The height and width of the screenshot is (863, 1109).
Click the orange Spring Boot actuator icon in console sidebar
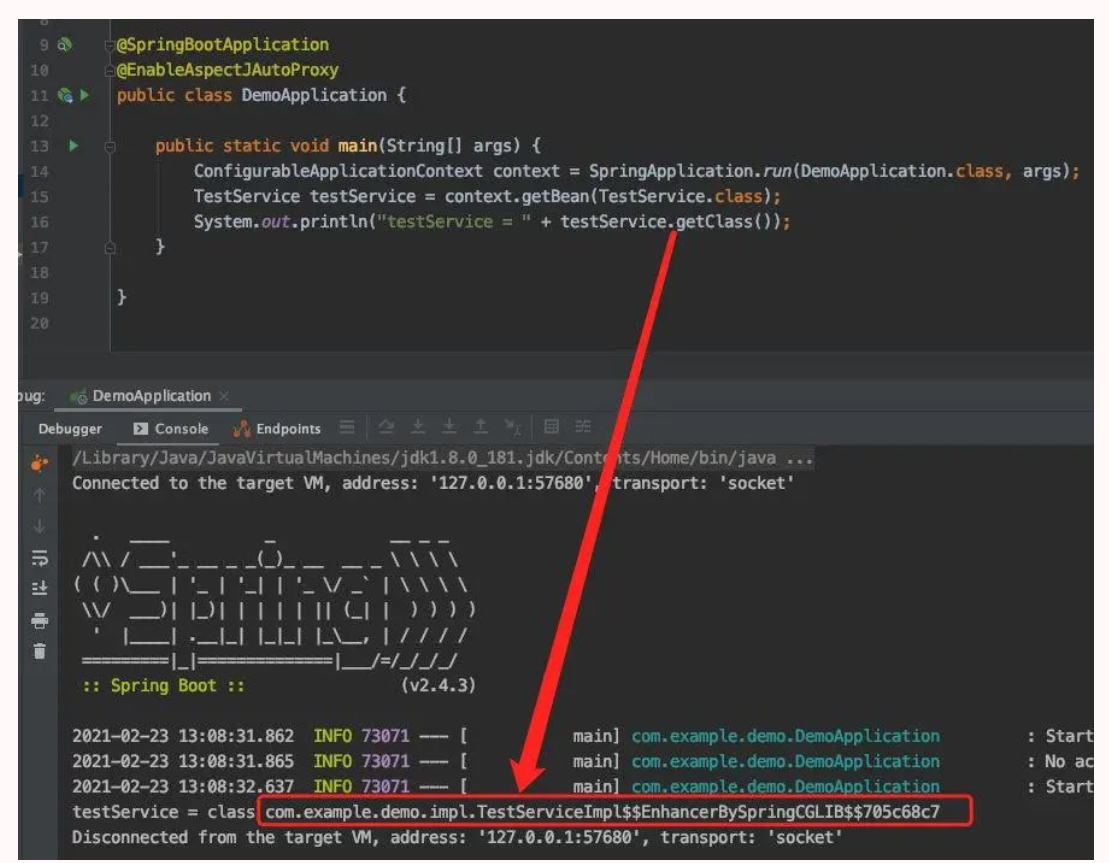point(40,463)
